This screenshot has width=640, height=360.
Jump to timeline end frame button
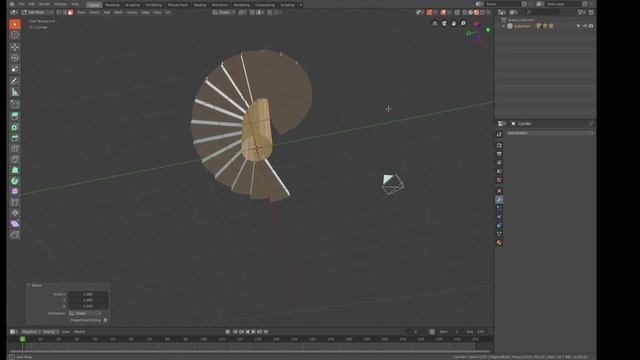(266, 332)
